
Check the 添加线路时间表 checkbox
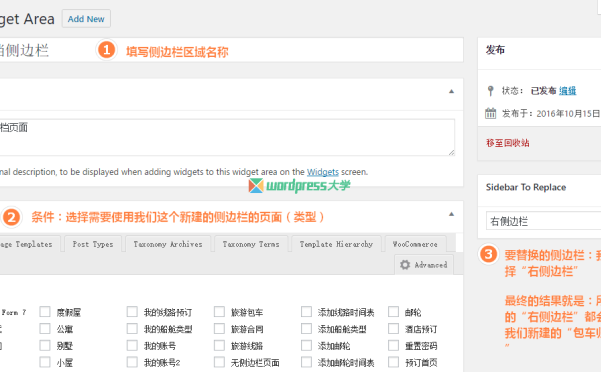click(306, 312)
